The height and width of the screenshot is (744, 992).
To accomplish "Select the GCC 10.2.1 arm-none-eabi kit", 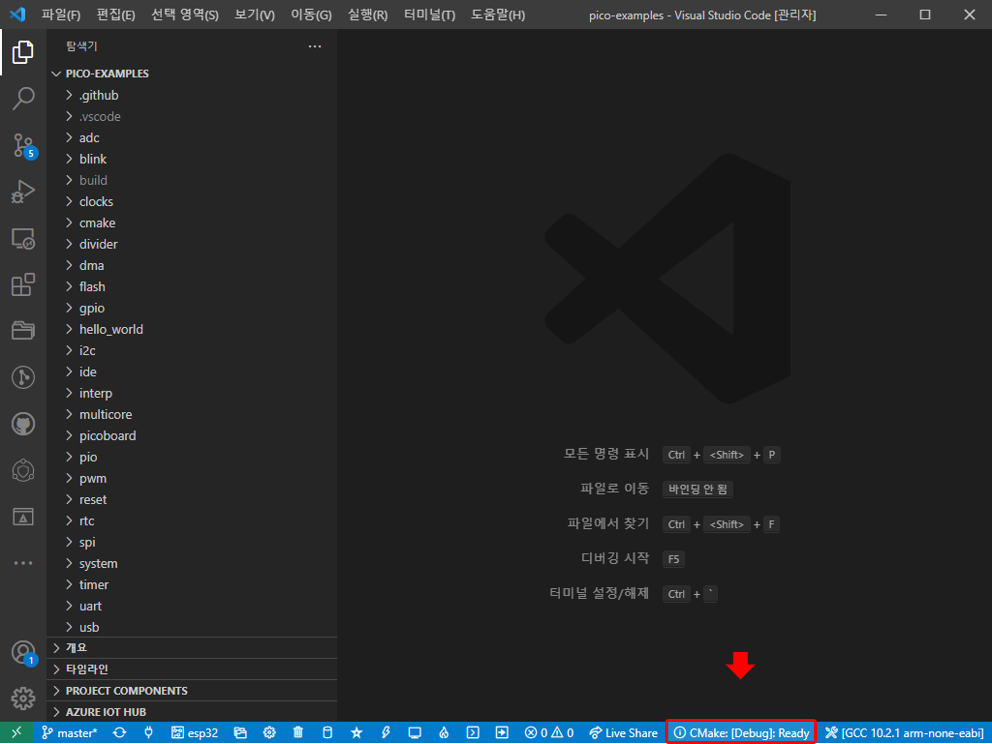I will point(904,733).
